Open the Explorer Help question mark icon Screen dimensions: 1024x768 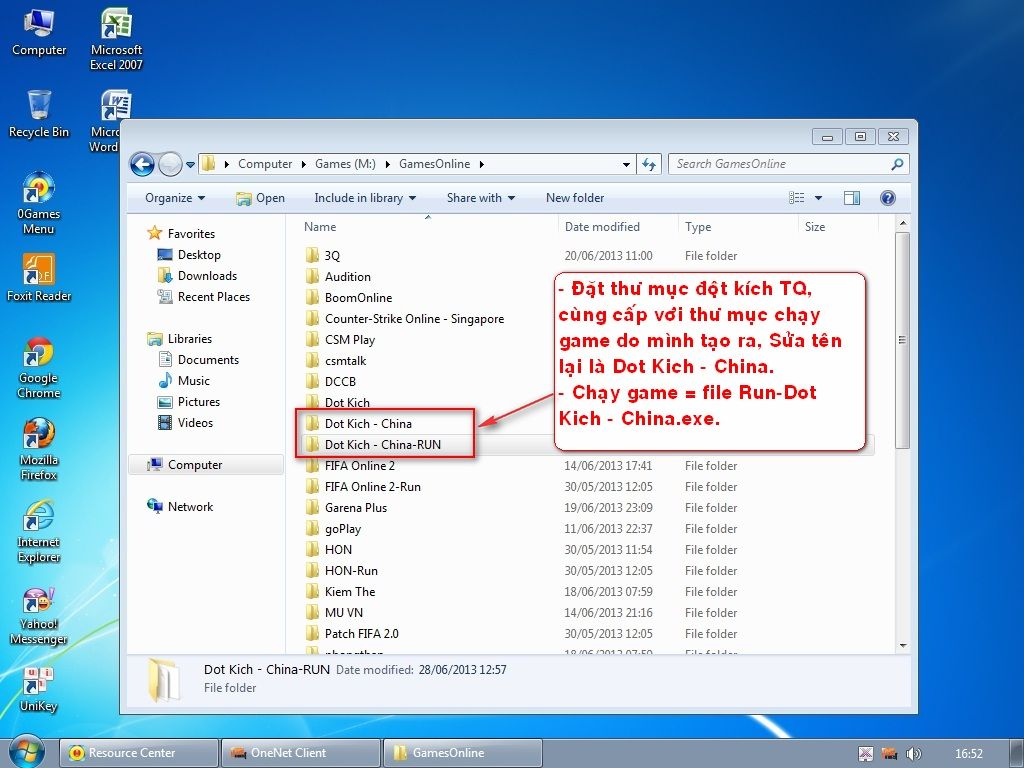click(887, 198)
